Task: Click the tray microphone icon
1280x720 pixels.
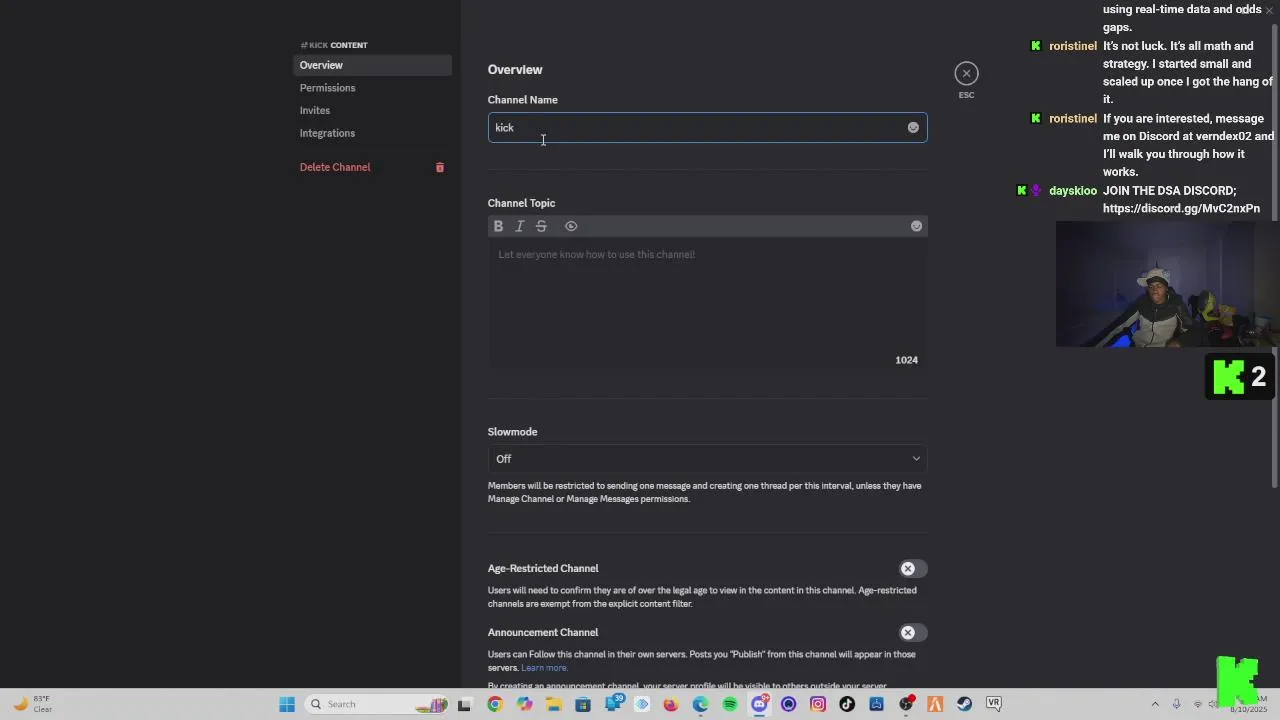Action: [1176, 704]
